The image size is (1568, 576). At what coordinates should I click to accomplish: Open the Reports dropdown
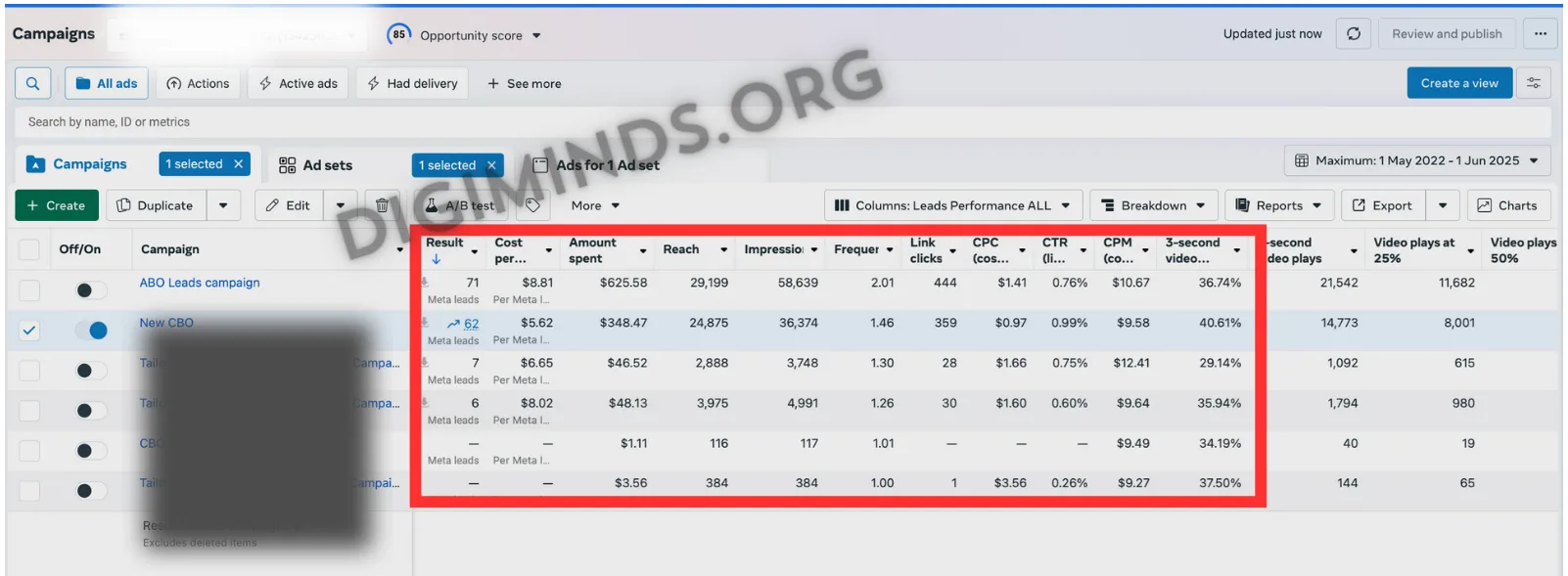tap(1278, 205)
